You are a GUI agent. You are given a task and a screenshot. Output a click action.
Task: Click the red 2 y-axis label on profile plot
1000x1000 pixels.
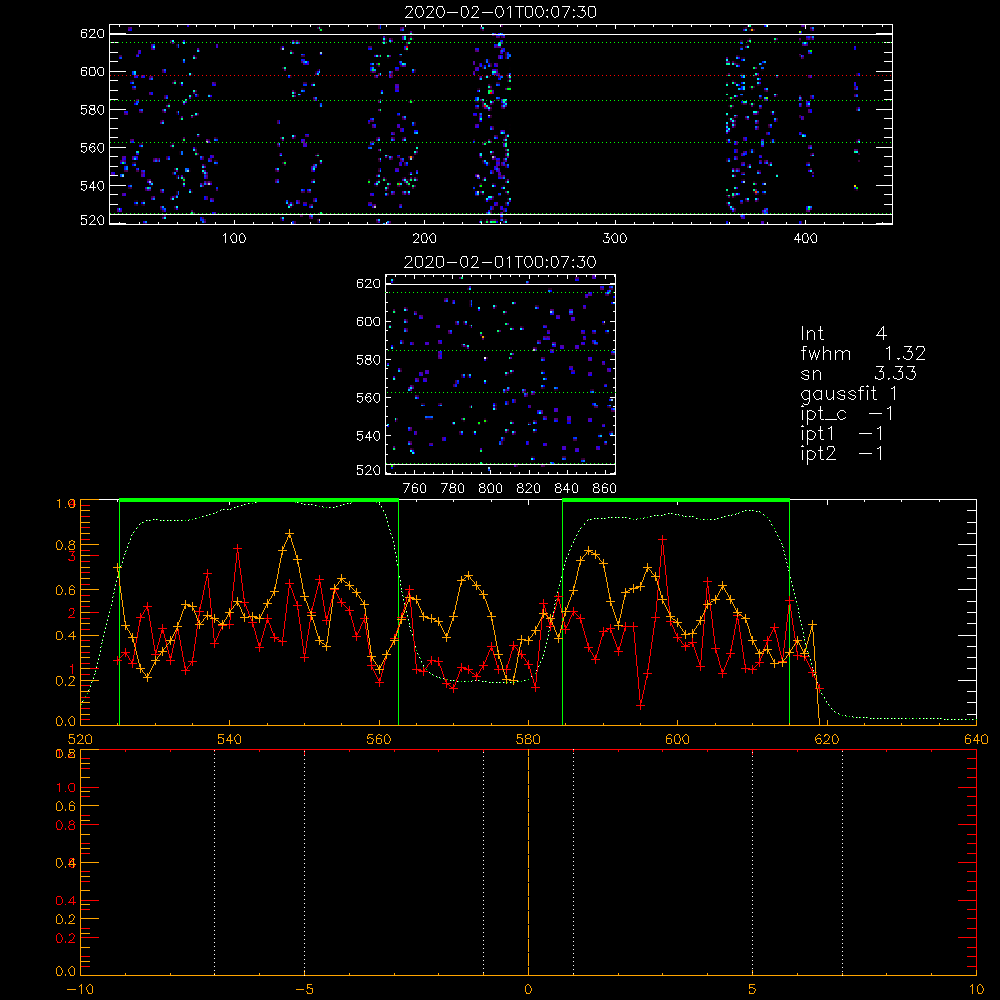71,614
